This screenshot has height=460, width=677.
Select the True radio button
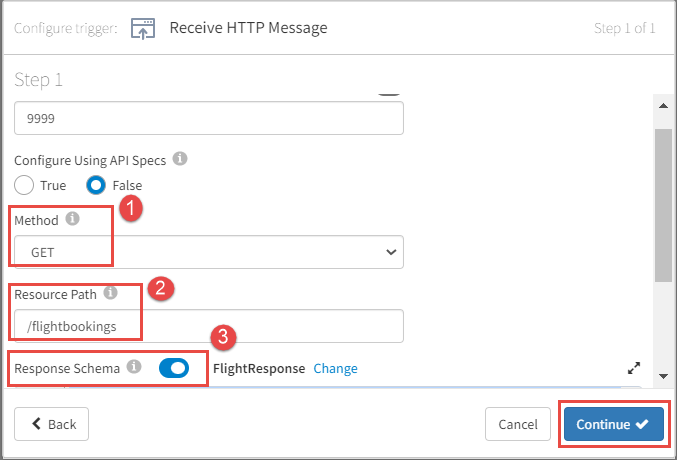click(27, 185)
